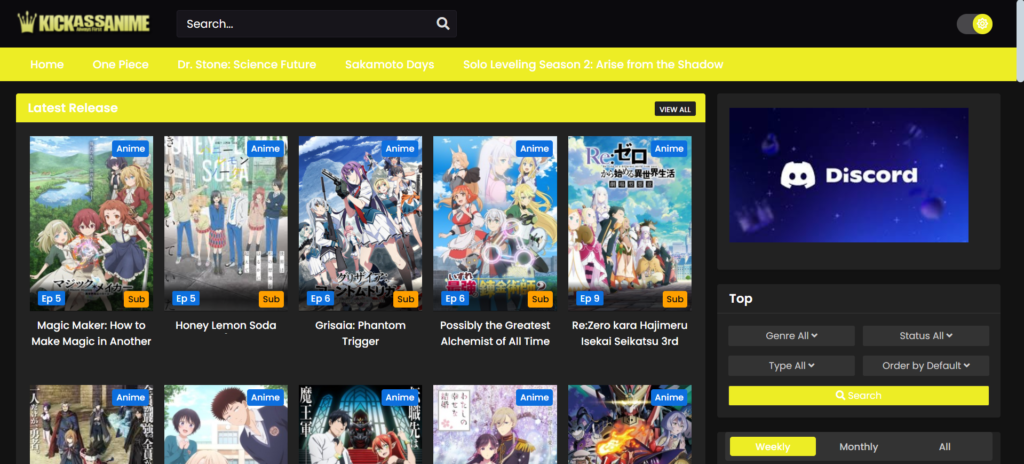Image resolution: width=1024 pixels, height=464 pixels.
Task: Click the Honey Lemon Soda title link
Action: tap(226, 325)
